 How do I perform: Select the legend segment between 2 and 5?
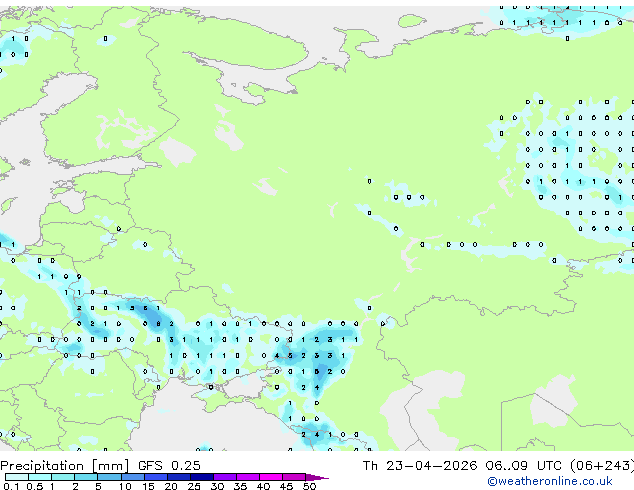86,477
